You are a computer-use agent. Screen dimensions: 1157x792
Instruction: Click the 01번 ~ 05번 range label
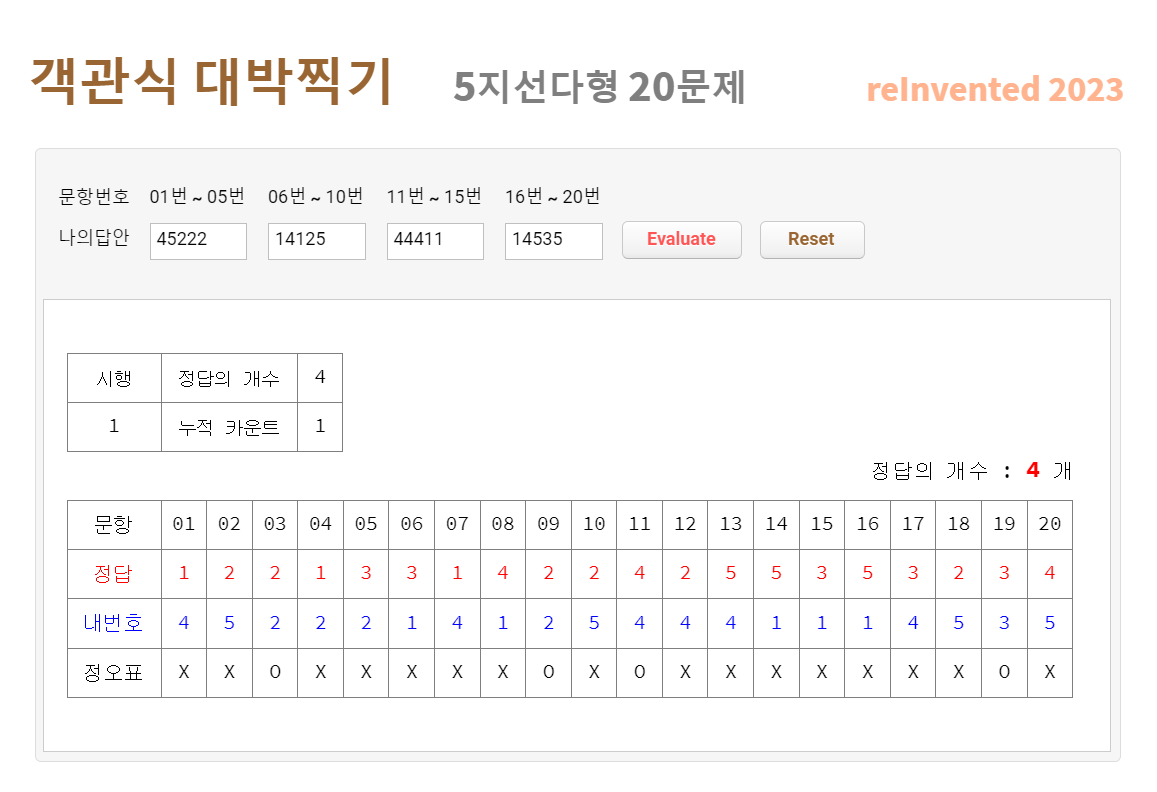[x=197, y=196]
